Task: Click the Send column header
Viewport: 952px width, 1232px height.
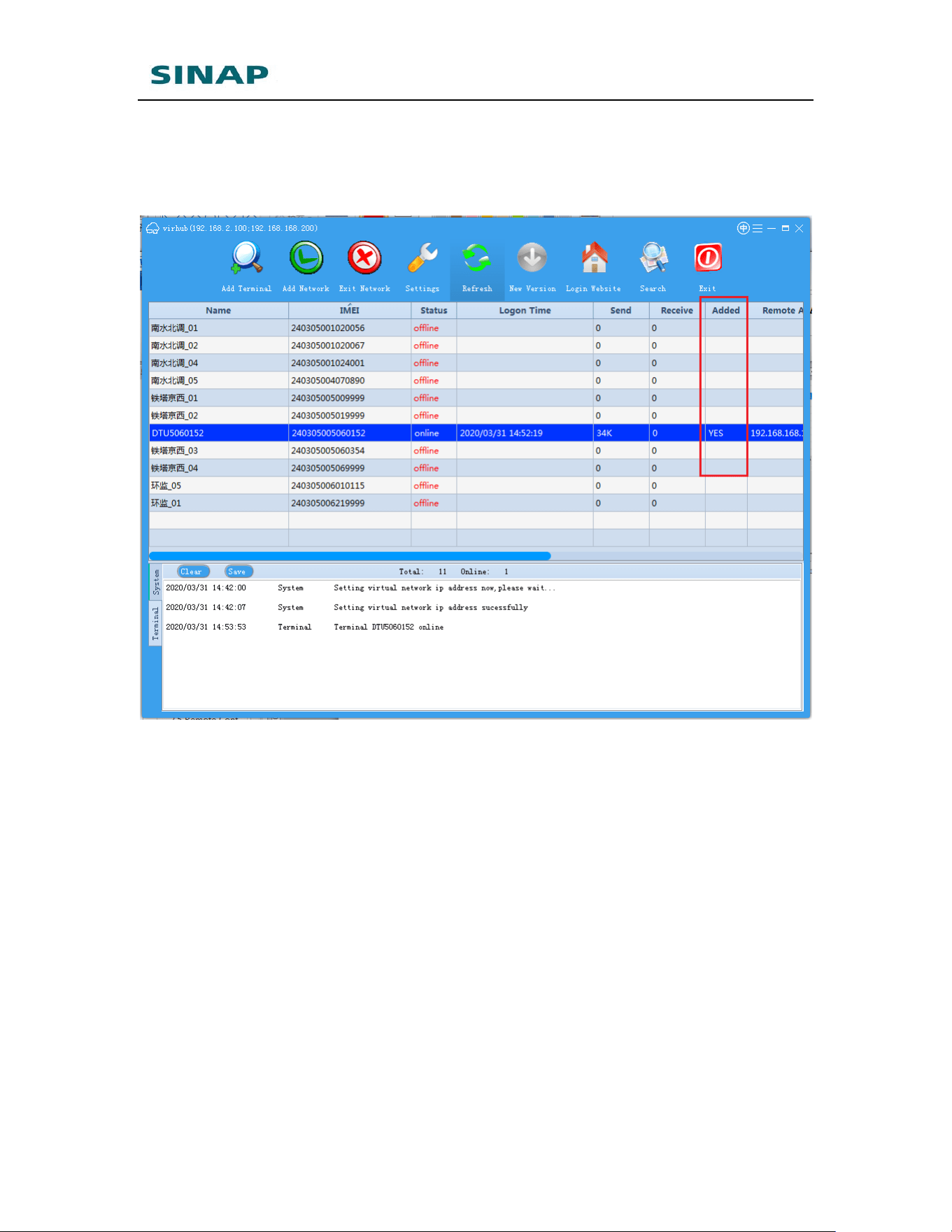Action: click(620, 311)
